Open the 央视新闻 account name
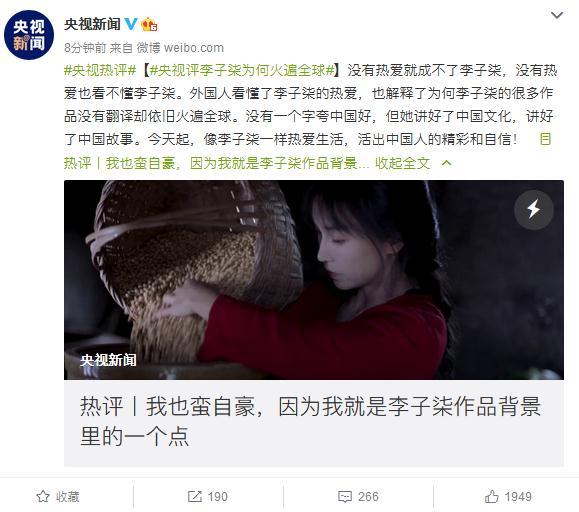This screenshot has width=579, height=512. tap(92, 24)
